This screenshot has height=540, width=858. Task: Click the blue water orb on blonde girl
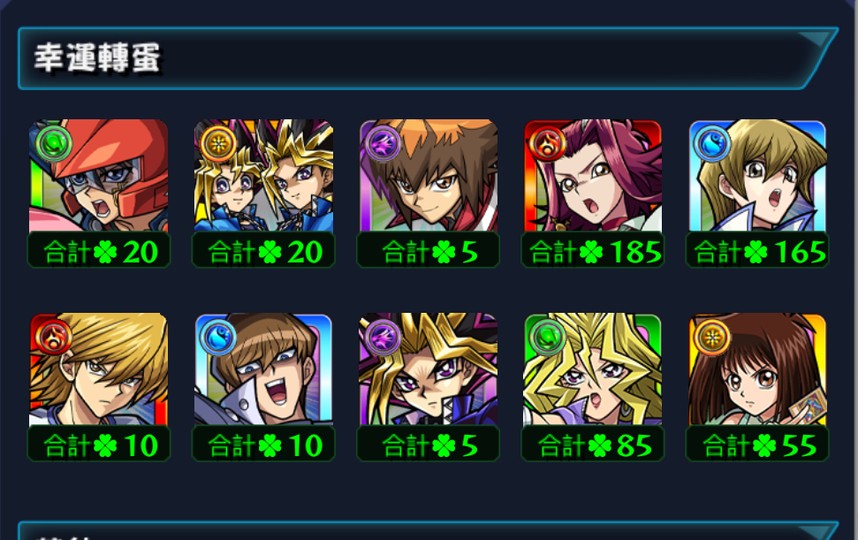tap(711, 143)
